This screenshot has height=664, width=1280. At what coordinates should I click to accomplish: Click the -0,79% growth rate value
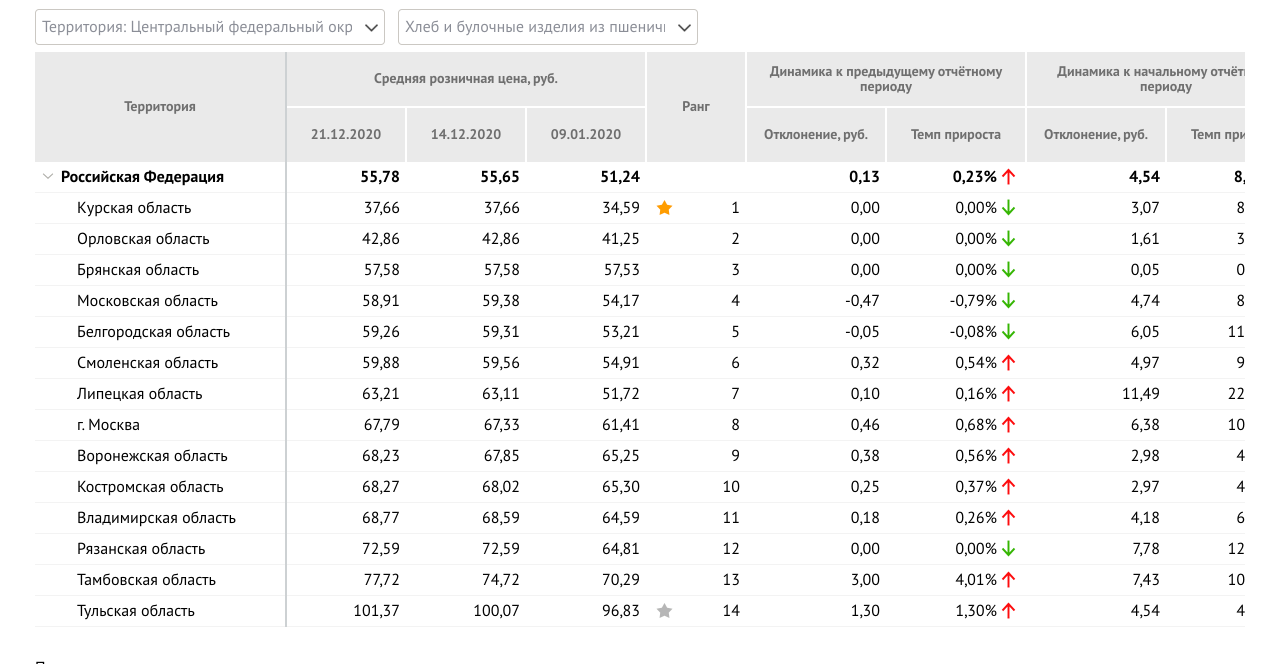coord(973,301)
